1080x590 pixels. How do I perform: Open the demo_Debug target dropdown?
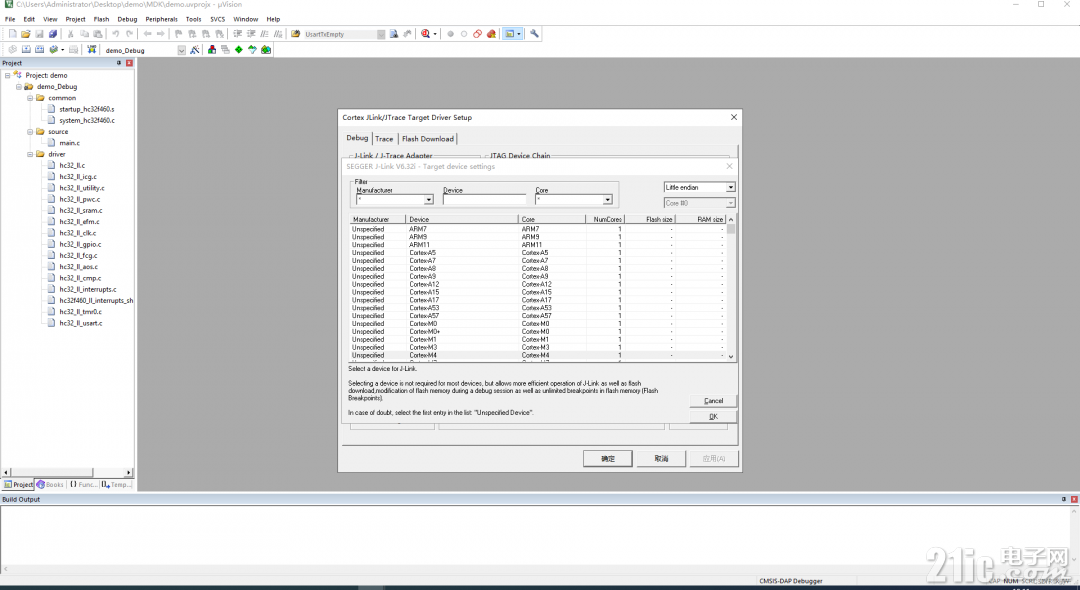tap(182, 50)
